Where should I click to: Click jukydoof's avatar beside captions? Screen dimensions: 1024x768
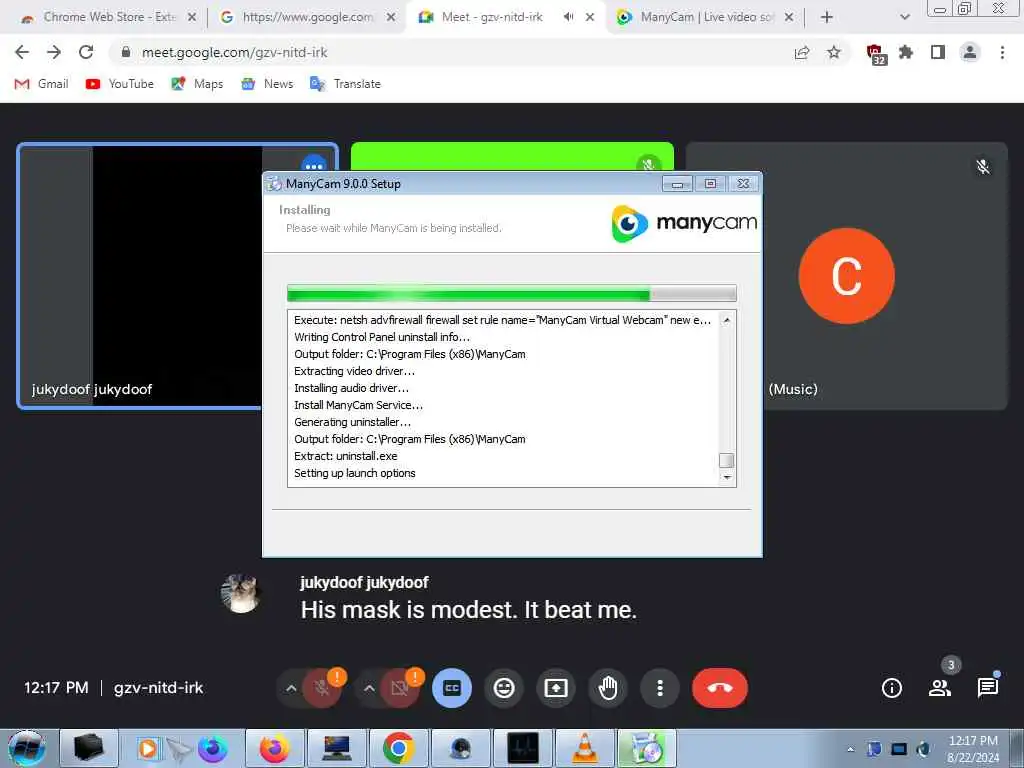pos(240,593)
